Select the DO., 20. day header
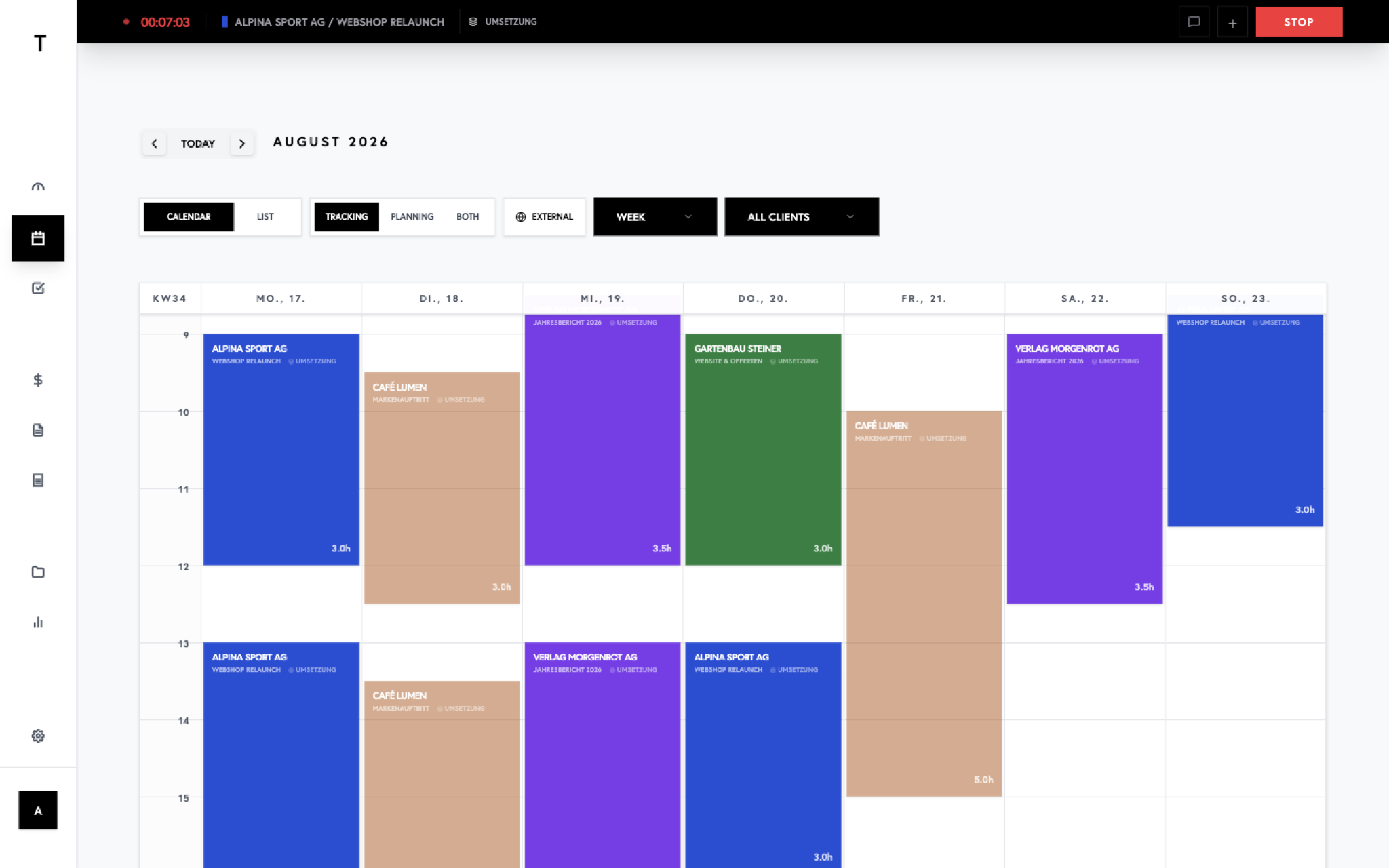 click(763, 298)
